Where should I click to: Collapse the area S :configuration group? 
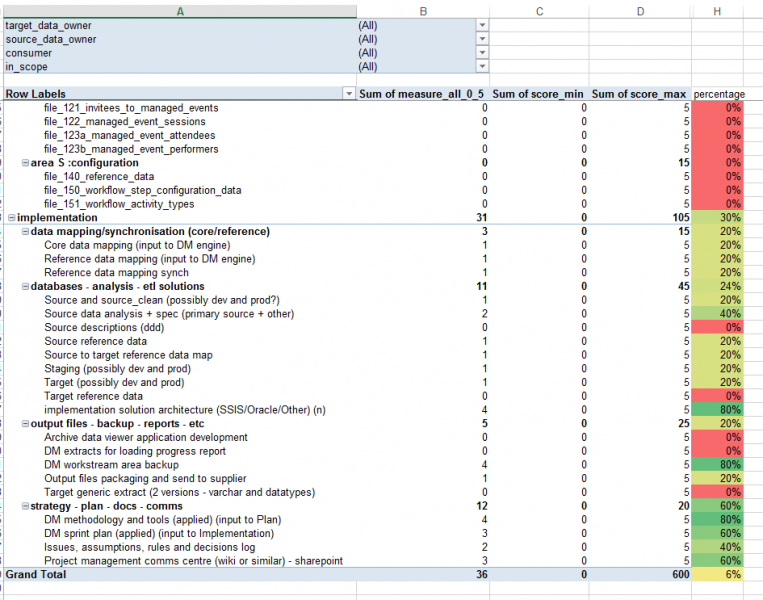24,163
